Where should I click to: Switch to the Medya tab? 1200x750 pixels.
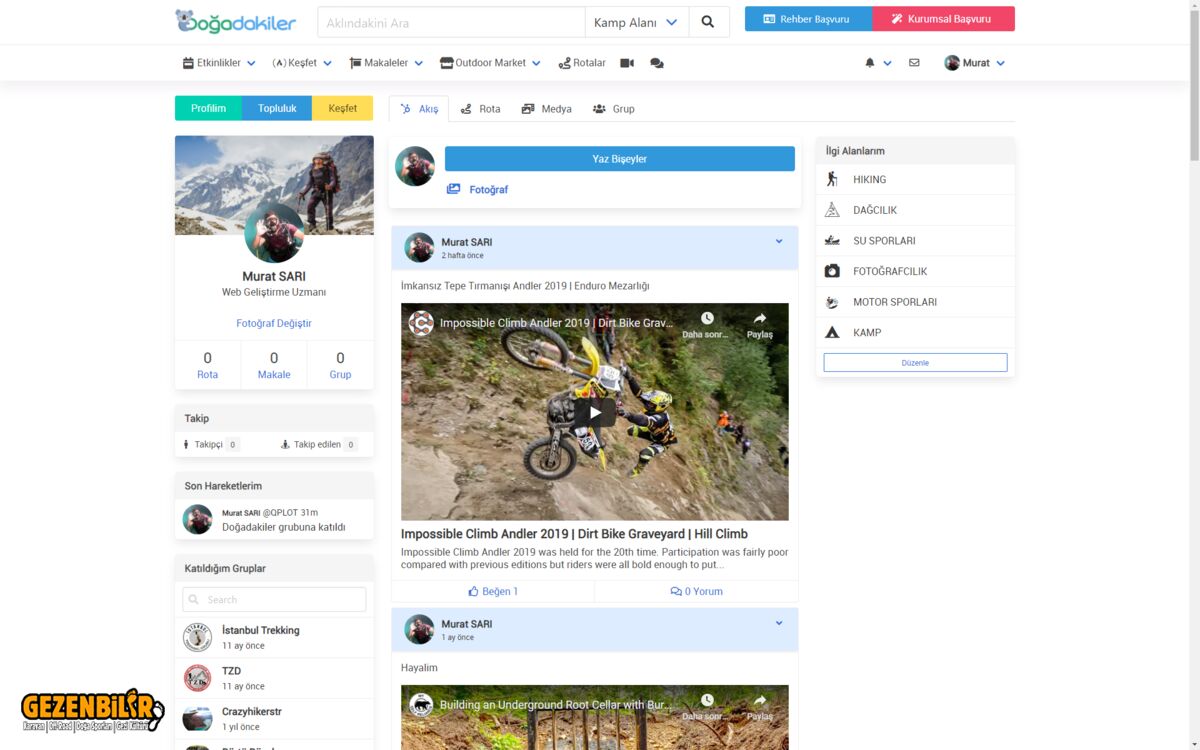[547, 109]
